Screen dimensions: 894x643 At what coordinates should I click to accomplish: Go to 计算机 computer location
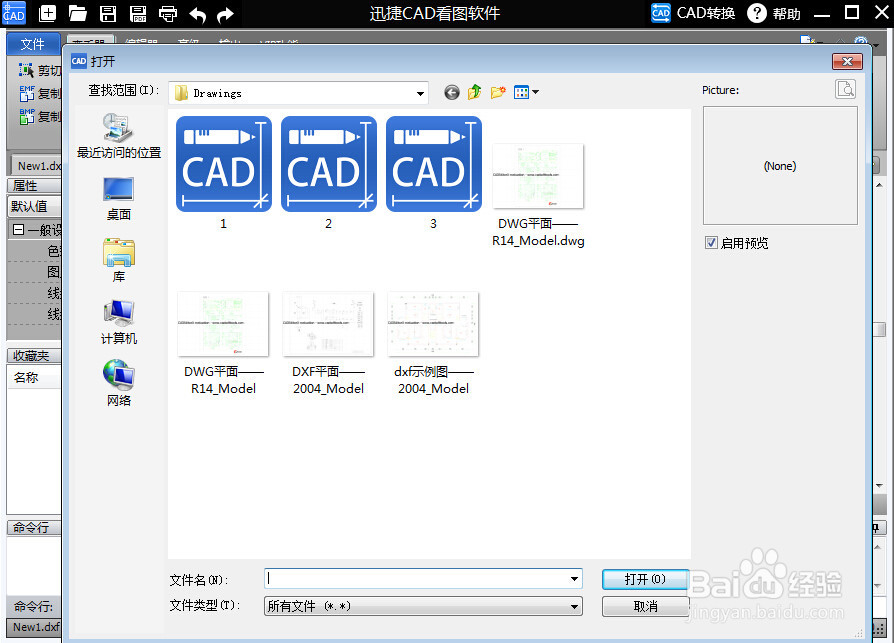point(119,323)
